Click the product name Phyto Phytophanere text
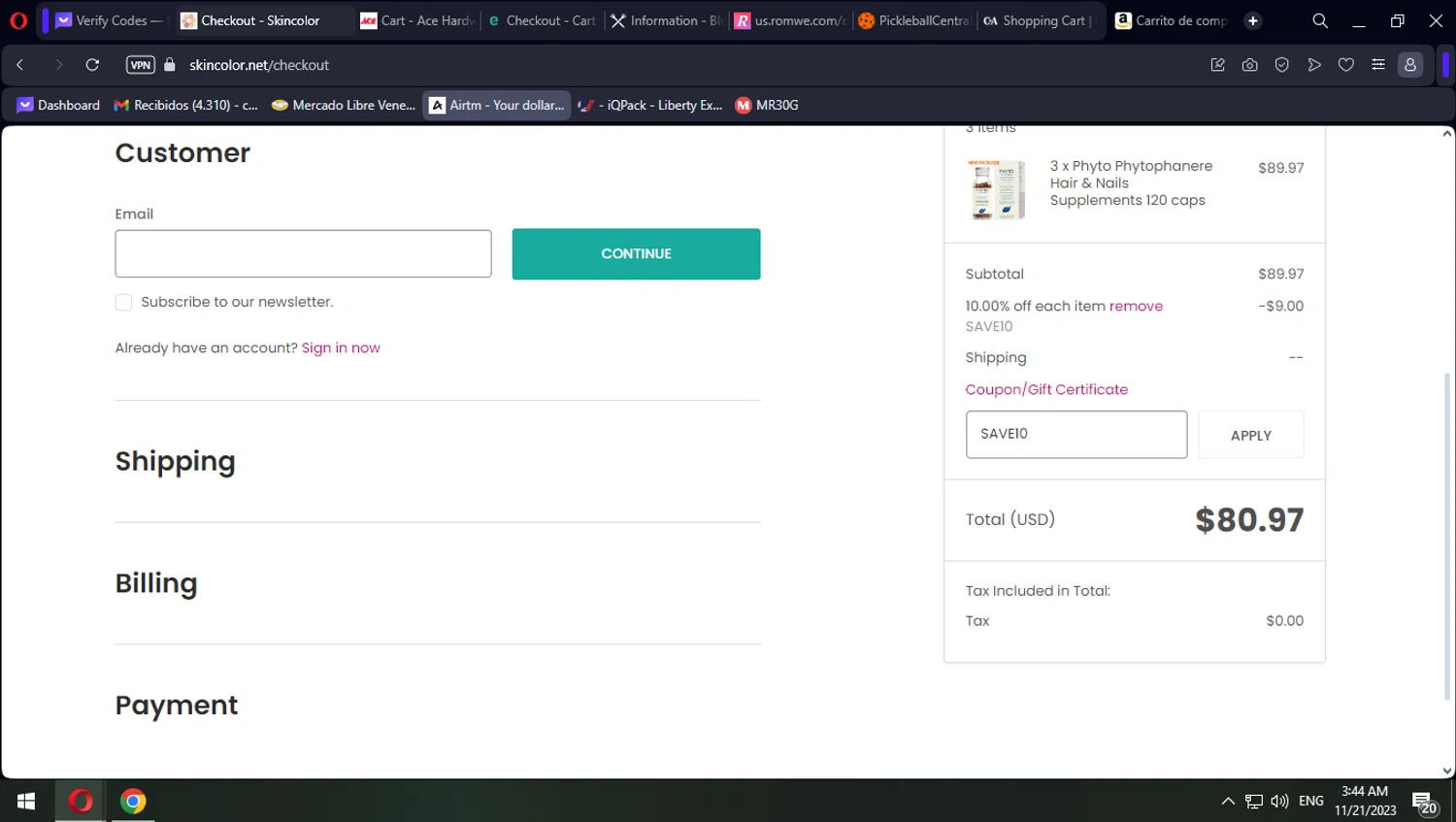This screenshot has width=1456, height=822. [x=1131, y=183]
